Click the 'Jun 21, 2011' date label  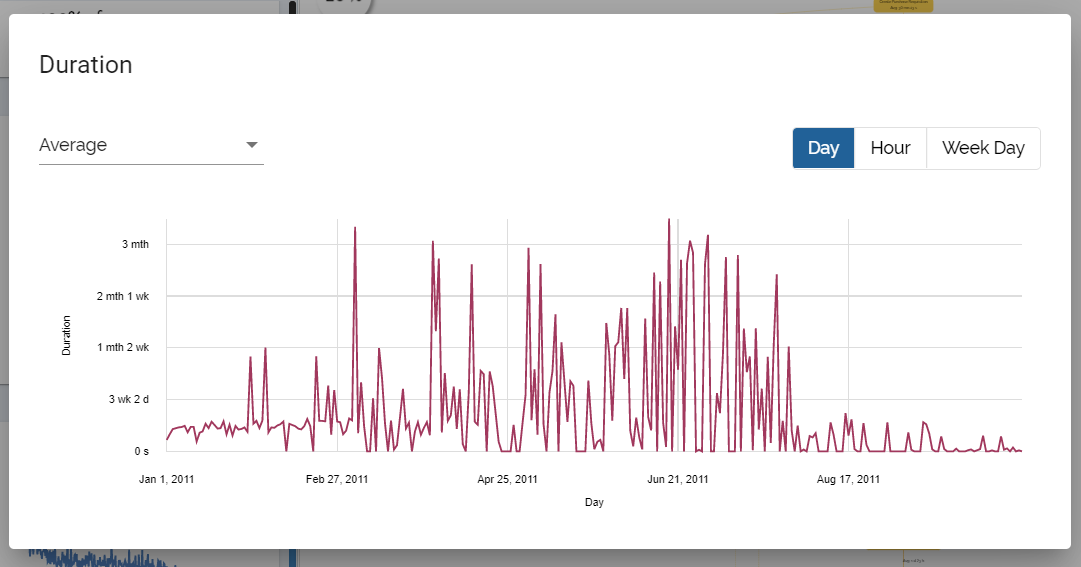pyautogui.click(x=678, y=479)
